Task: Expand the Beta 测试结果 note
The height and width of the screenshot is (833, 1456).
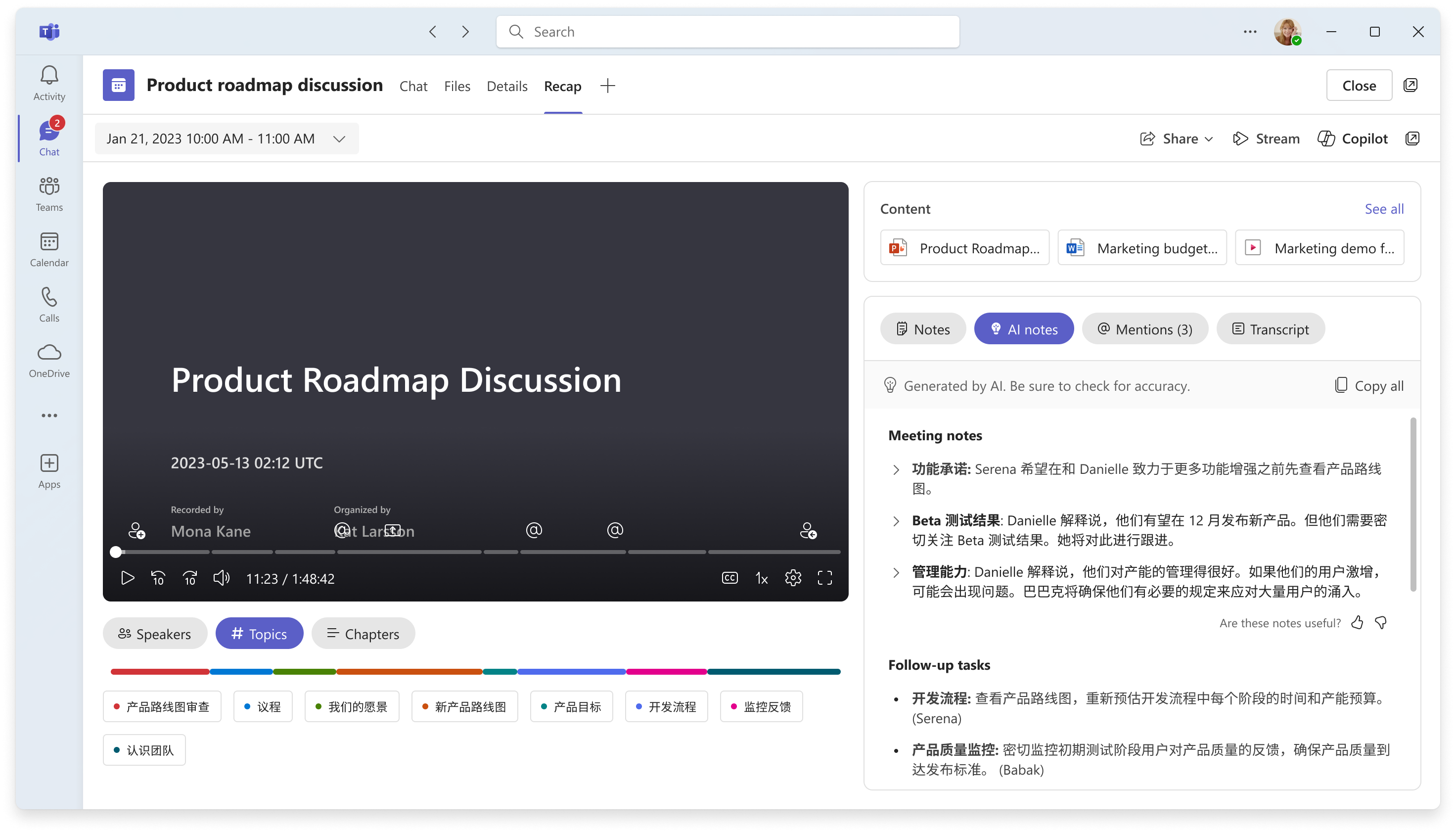Action: click(x=896, y=520)
